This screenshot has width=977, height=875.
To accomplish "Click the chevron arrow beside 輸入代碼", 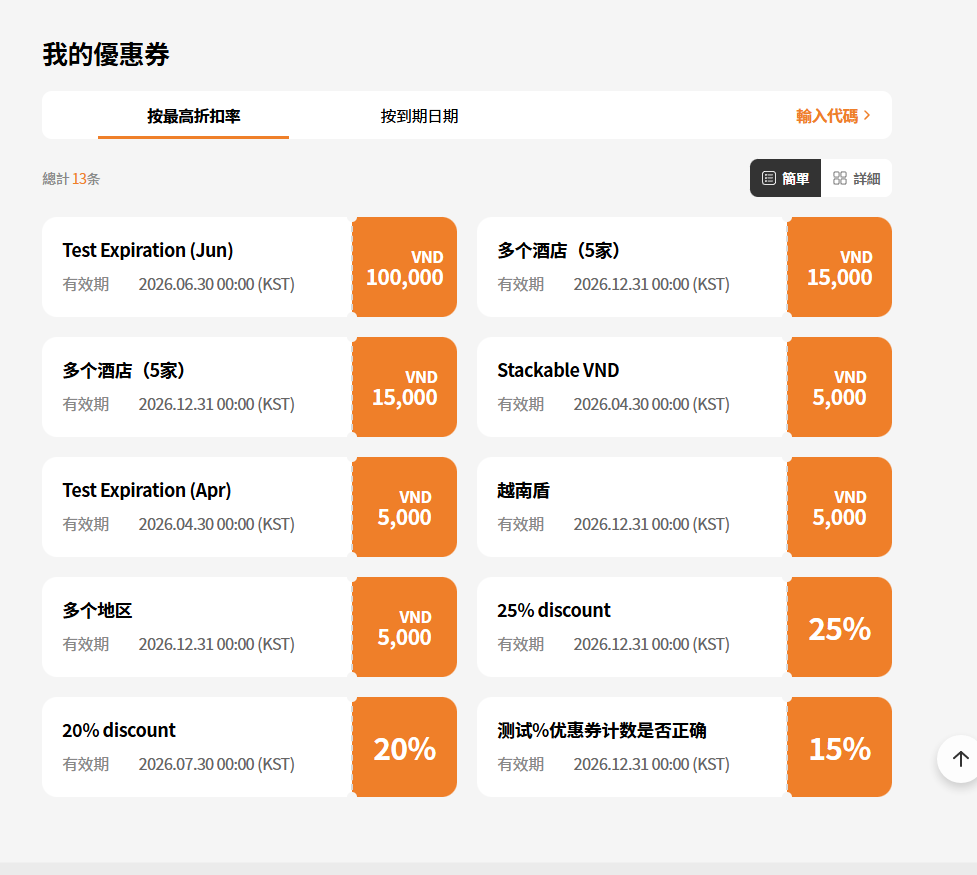I will tap(867, 116).
